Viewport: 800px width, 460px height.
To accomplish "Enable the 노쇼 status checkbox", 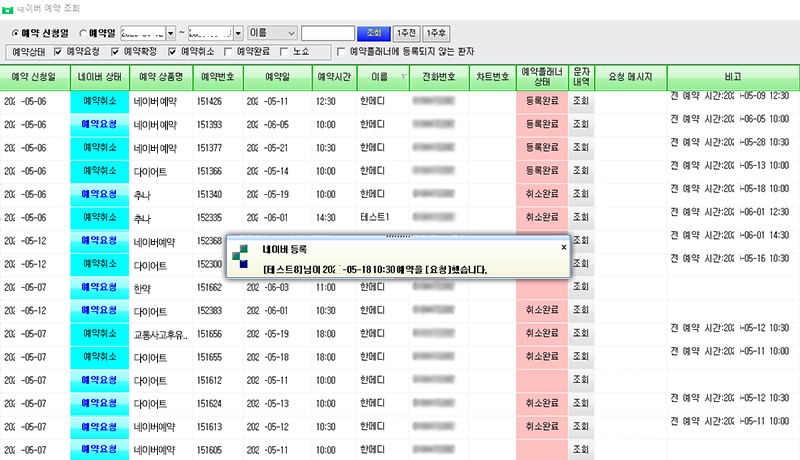I will pyautogui.click(x=284, y=52).
